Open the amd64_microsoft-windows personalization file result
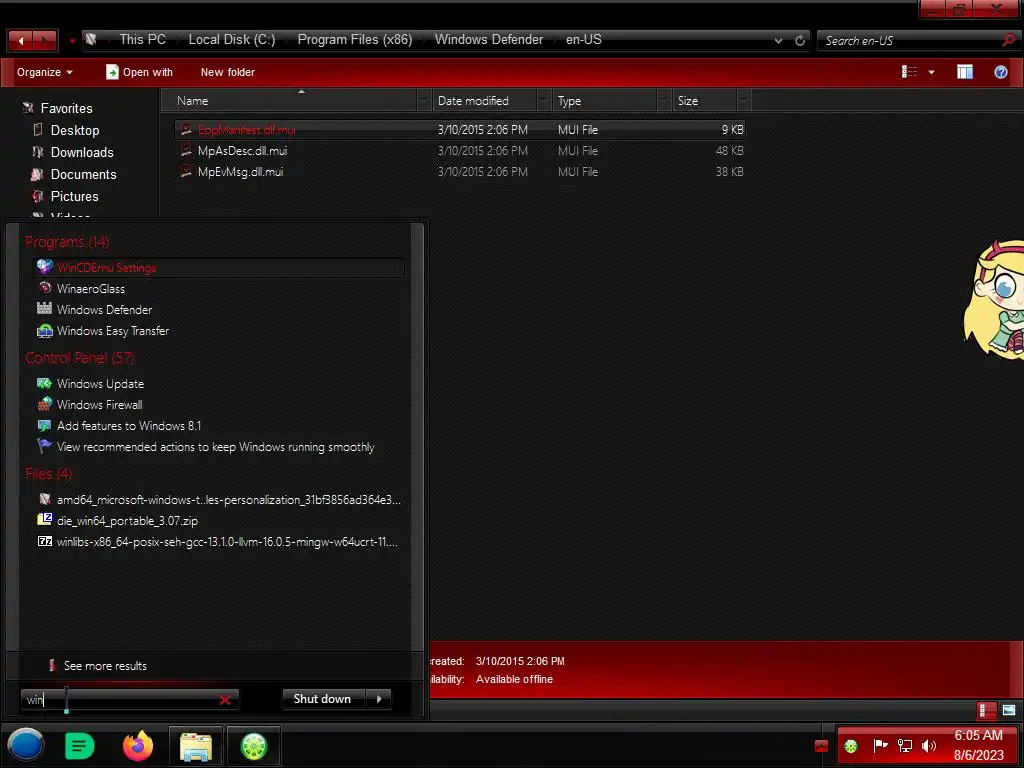The width and height of the screenshot is (1024, 768). (x=219, y=500)
